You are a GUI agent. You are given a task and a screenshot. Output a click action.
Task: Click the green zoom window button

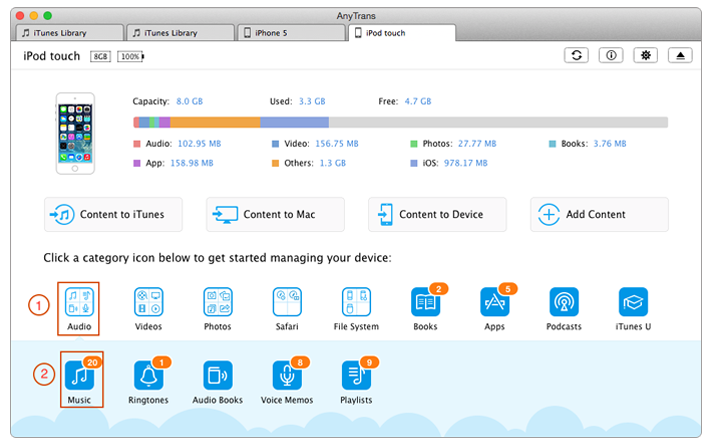click(48, 16)
